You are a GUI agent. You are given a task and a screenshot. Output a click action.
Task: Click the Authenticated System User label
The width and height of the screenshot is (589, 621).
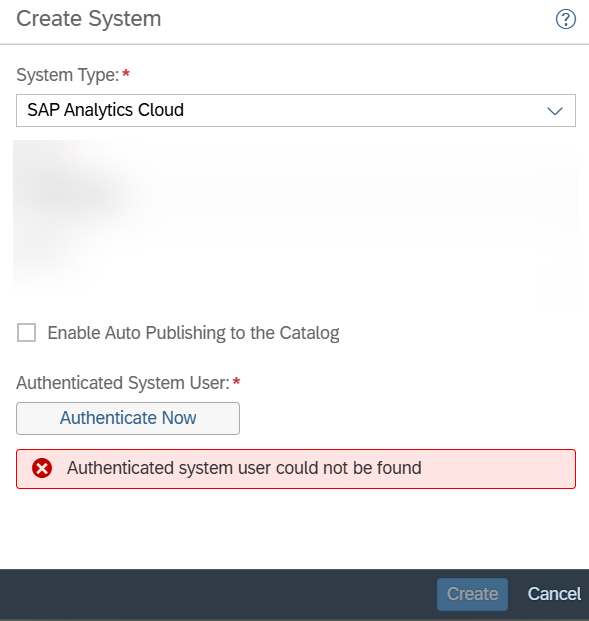pos(123,383)
